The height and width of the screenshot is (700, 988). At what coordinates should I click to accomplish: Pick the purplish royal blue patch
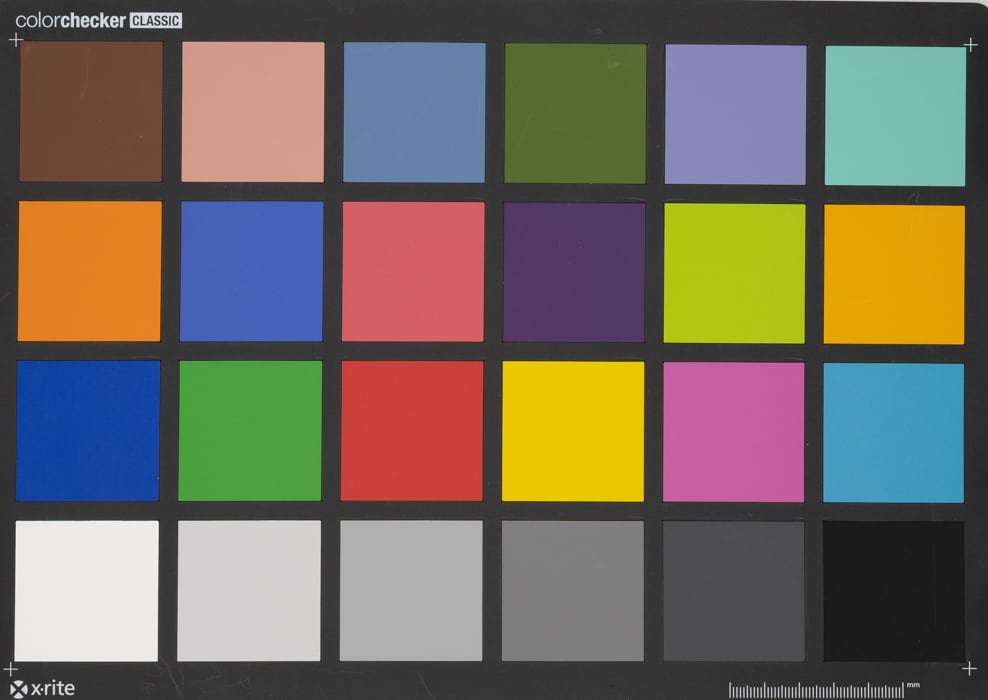tap(251, 271)
